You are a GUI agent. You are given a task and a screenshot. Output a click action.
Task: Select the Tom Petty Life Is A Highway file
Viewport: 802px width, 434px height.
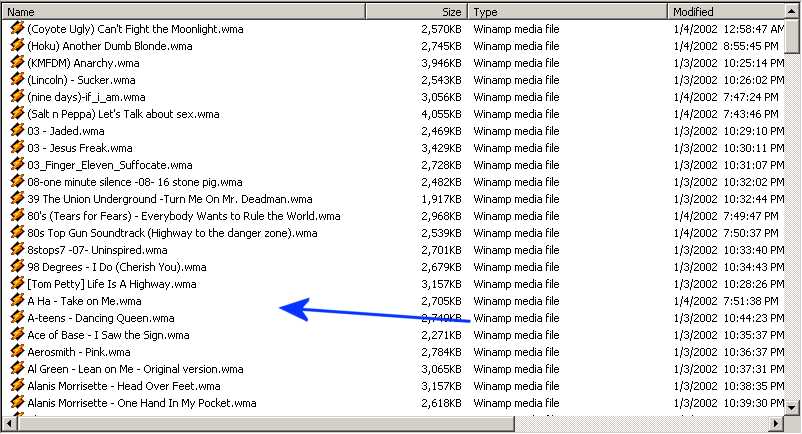coord(111,284)
